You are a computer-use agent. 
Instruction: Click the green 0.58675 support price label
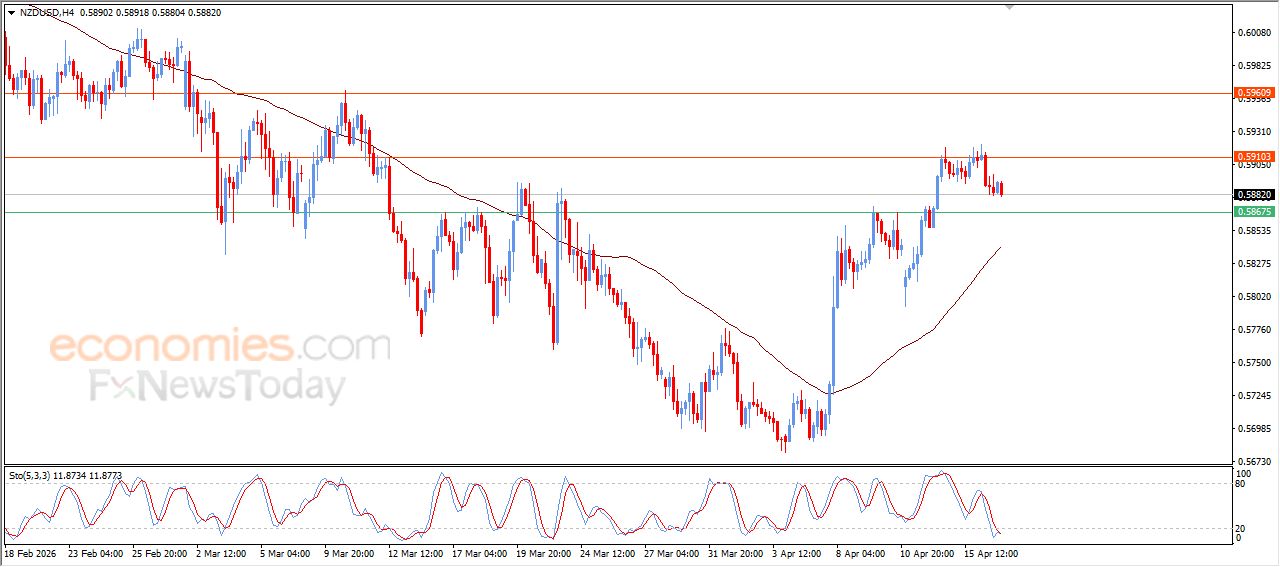point(1254,212)
